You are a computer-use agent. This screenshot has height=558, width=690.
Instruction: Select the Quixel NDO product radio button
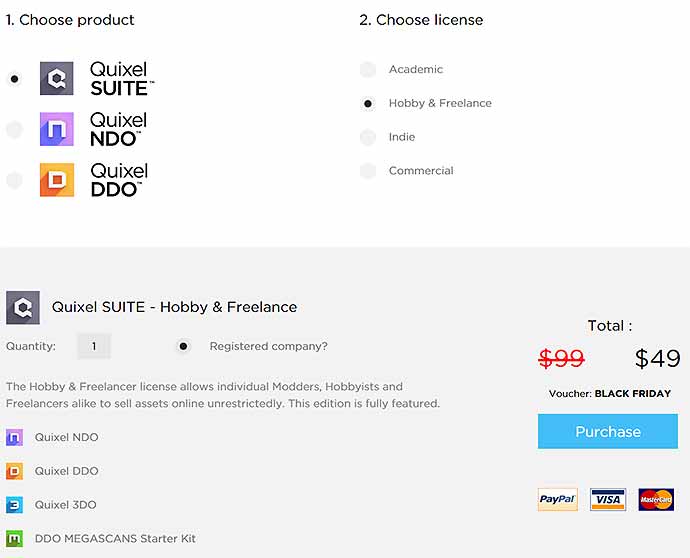pyautogui.click(x=14, y=129)
